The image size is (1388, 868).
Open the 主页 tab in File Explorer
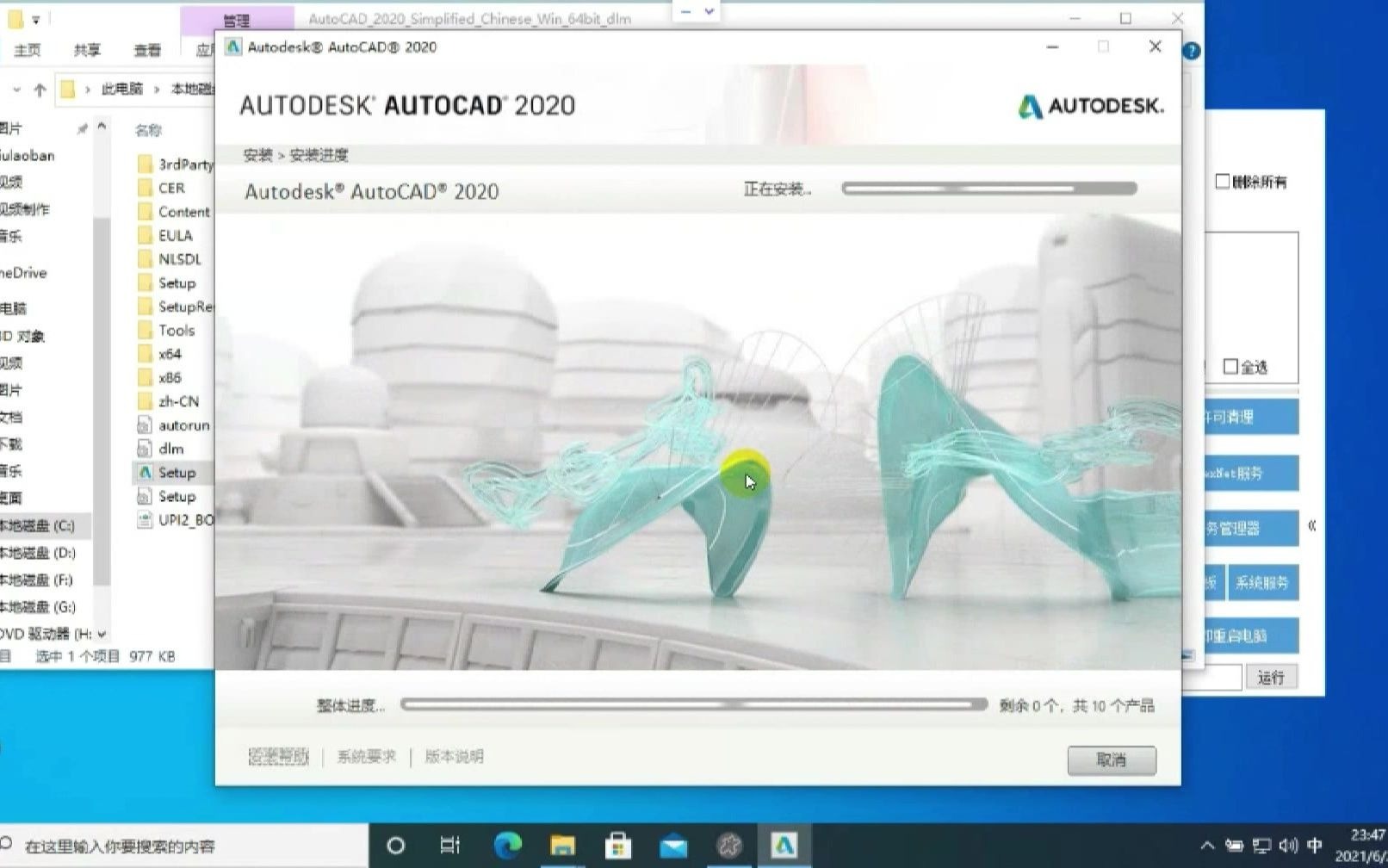(x=28, y=50)
